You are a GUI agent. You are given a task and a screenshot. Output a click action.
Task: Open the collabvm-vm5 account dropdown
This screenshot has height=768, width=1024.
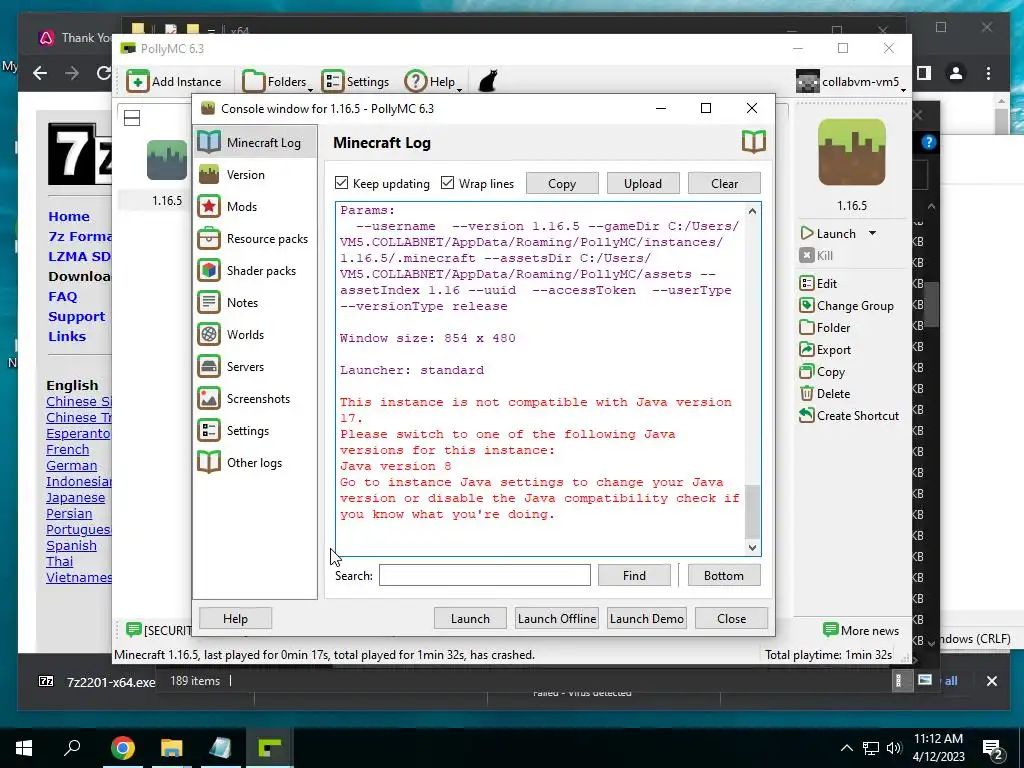852,82
